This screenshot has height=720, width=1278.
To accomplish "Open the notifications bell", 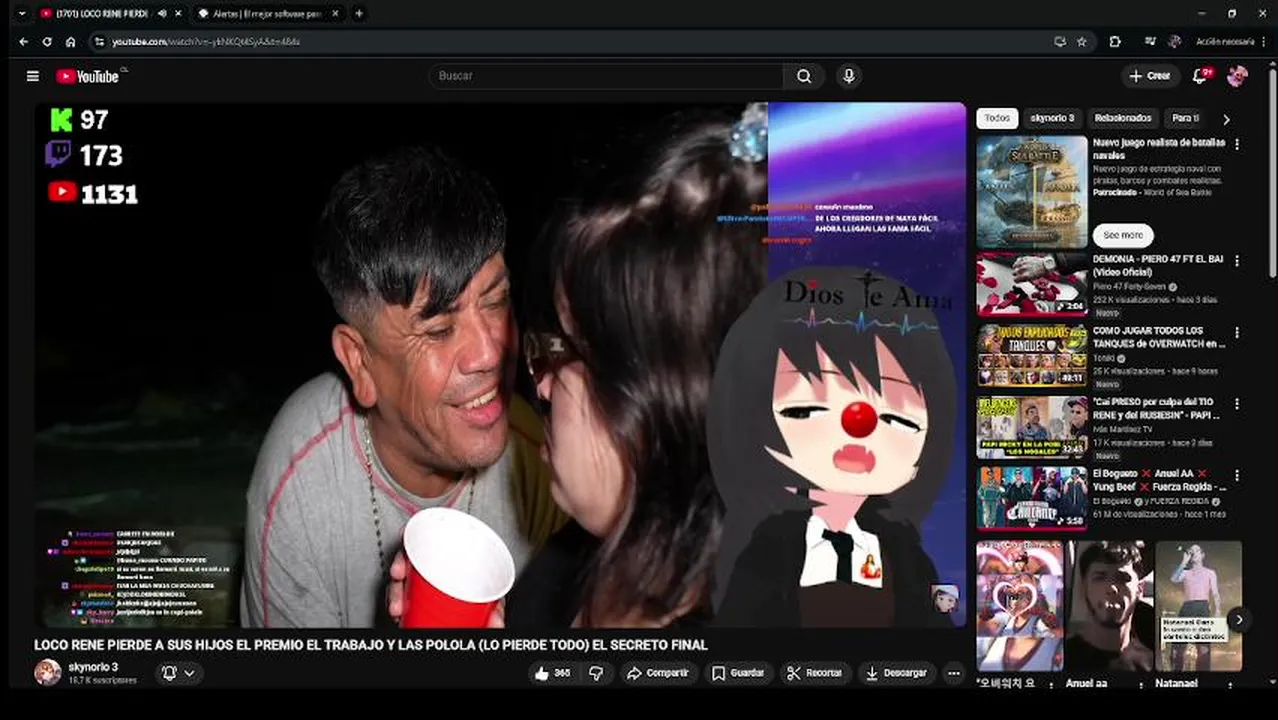I will click(1201, 76).
